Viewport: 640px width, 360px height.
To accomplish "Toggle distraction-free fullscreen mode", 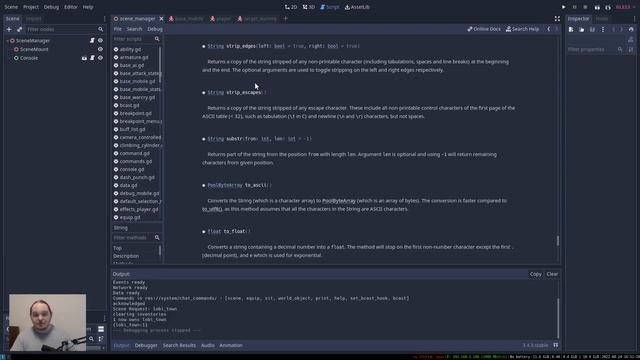I will [557, 19].
